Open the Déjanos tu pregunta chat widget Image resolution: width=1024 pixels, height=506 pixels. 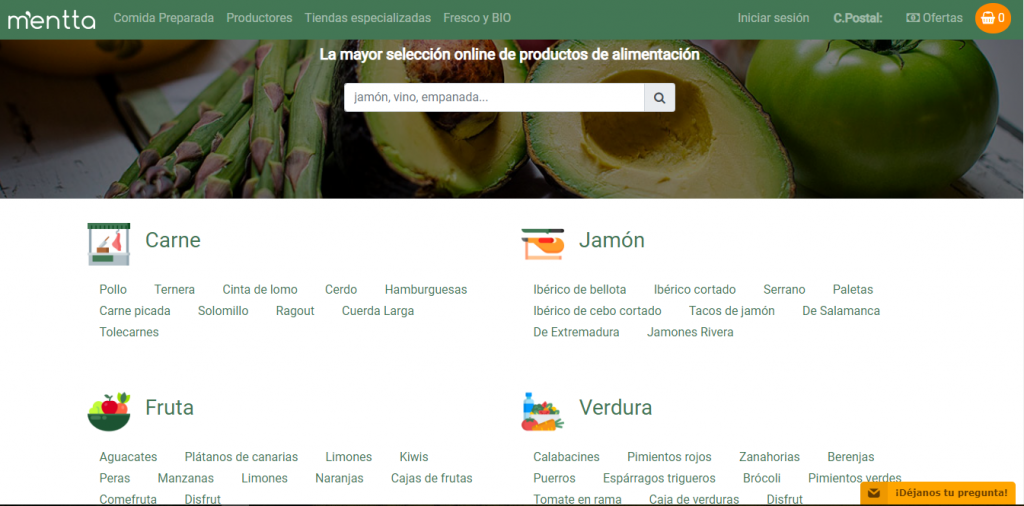[x=938, y=493]
